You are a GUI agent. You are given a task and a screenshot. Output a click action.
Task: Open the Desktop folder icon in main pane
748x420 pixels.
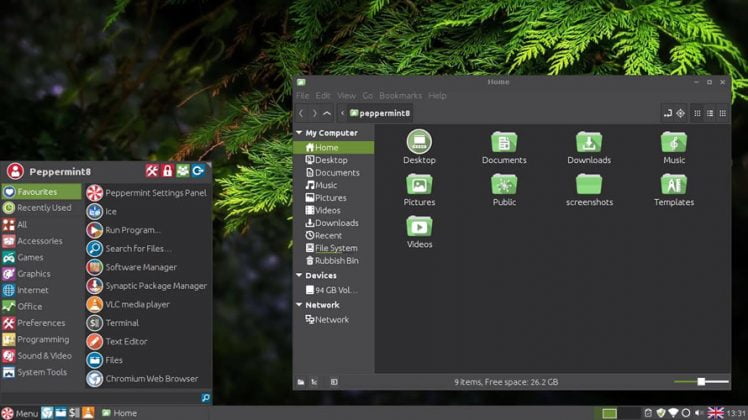[x=419, y=142]
